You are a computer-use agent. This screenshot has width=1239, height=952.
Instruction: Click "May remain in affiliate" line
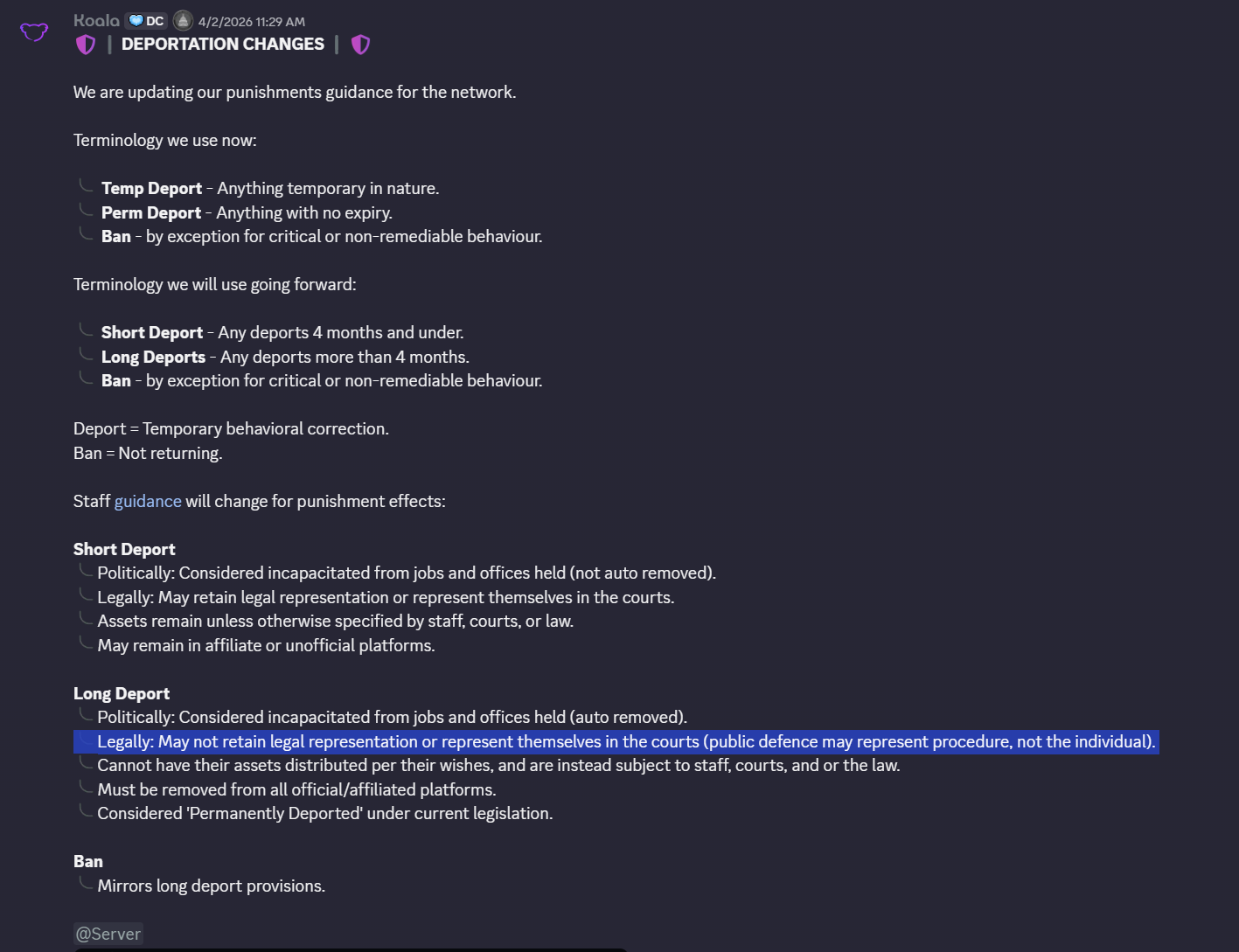266,645
